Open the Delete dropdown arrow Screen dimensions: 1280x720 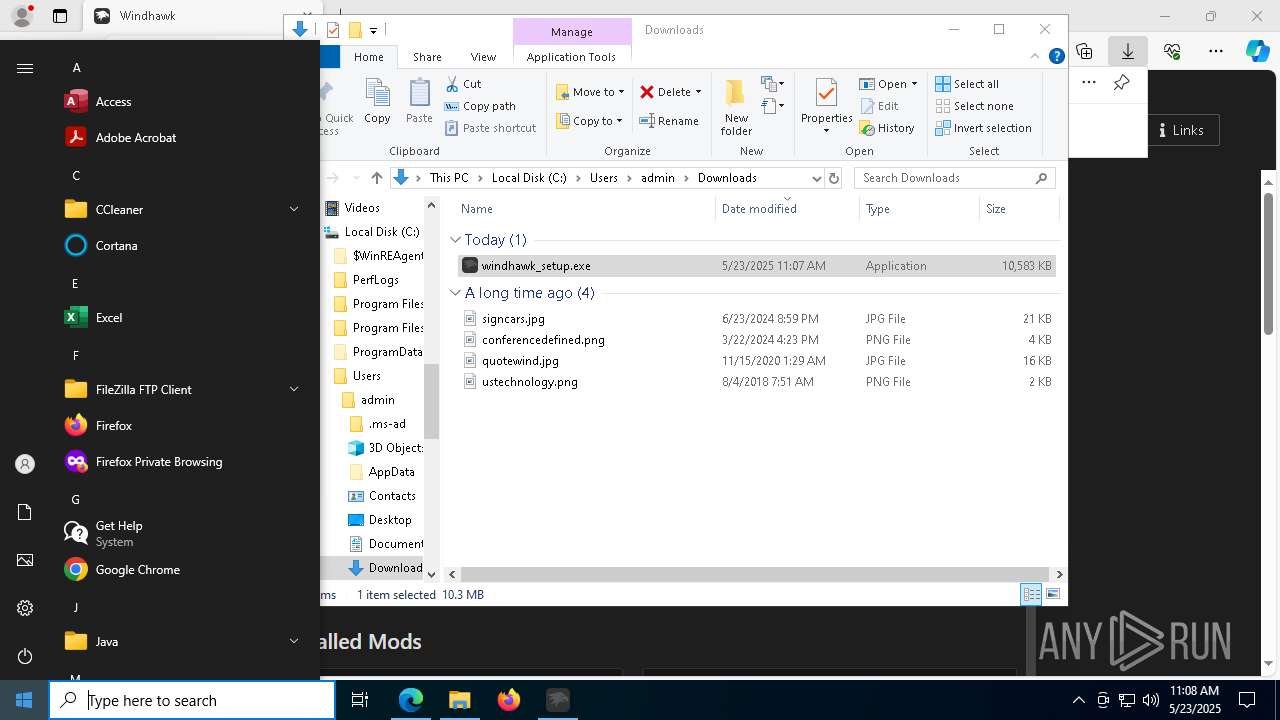(x=698, y=92)
